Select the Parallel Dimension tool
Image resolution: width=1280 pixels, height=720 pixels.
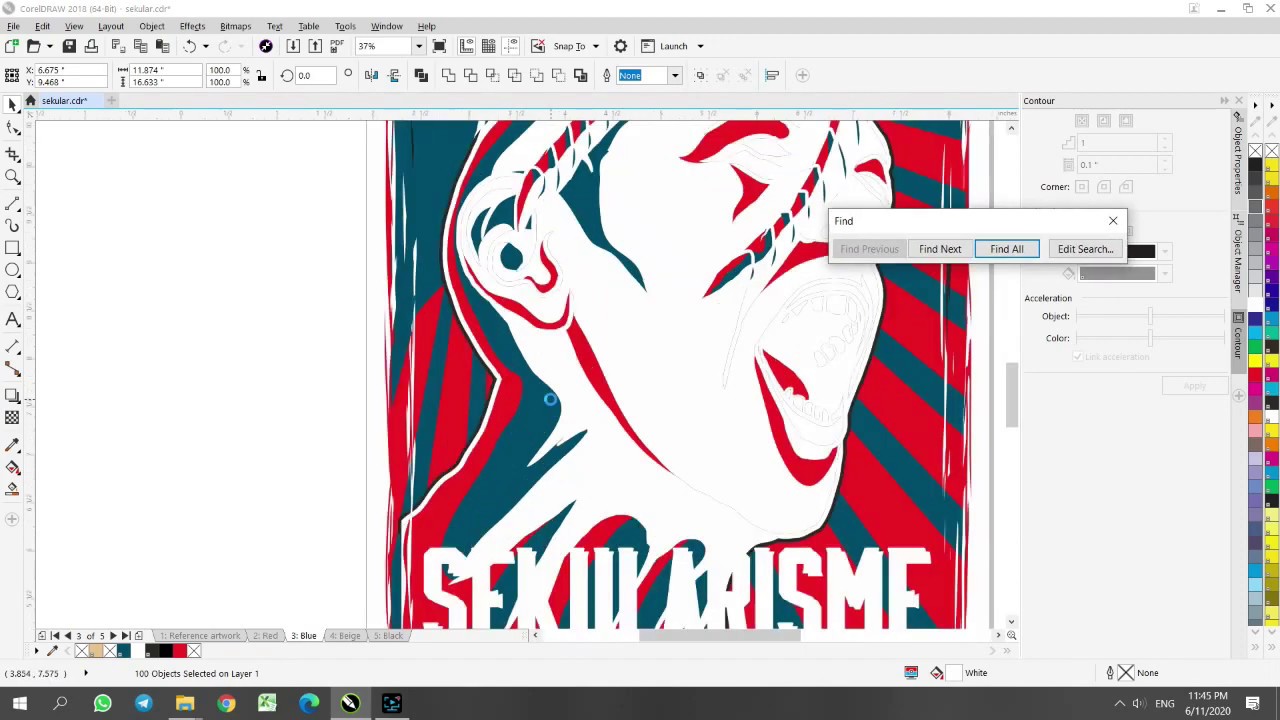pyautogui.click(x=12, y=346)
